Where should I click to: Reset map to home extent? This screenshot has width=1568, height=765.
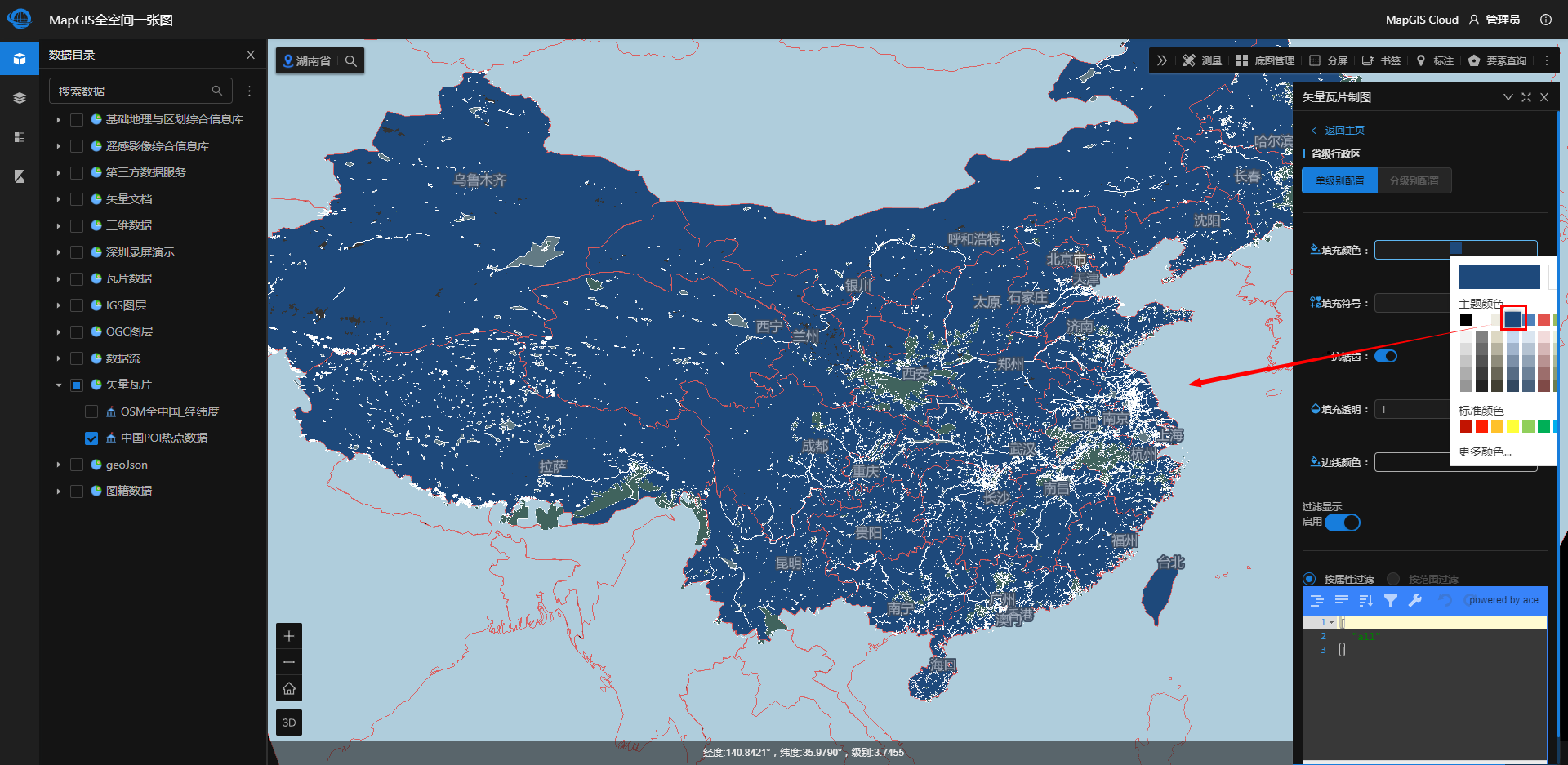click(x=289, y=689)
